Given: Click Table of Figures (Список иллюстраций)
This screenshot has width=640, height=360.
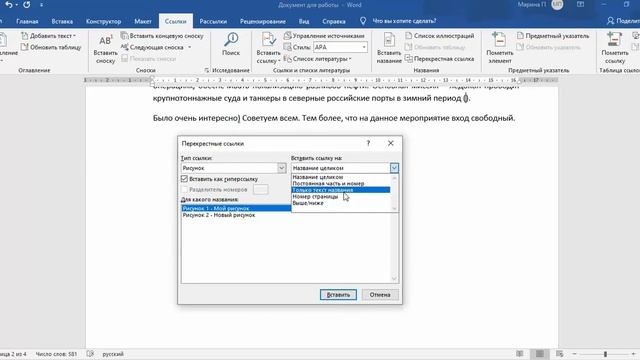Looking at the screenshot, I should [440, 36].
